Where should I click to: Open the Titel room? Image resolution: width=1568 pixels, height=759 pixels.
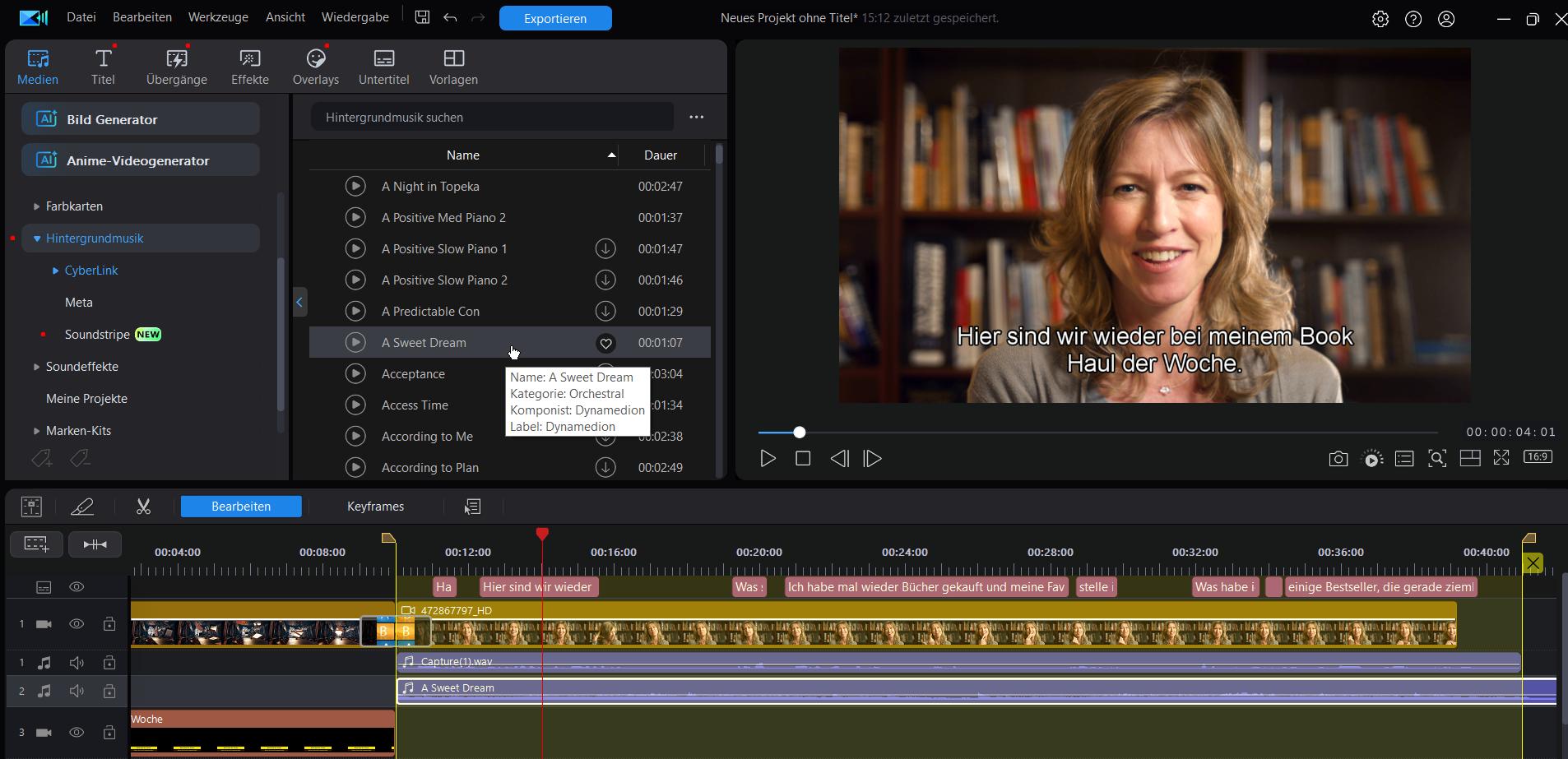click(x=103, y=67)
